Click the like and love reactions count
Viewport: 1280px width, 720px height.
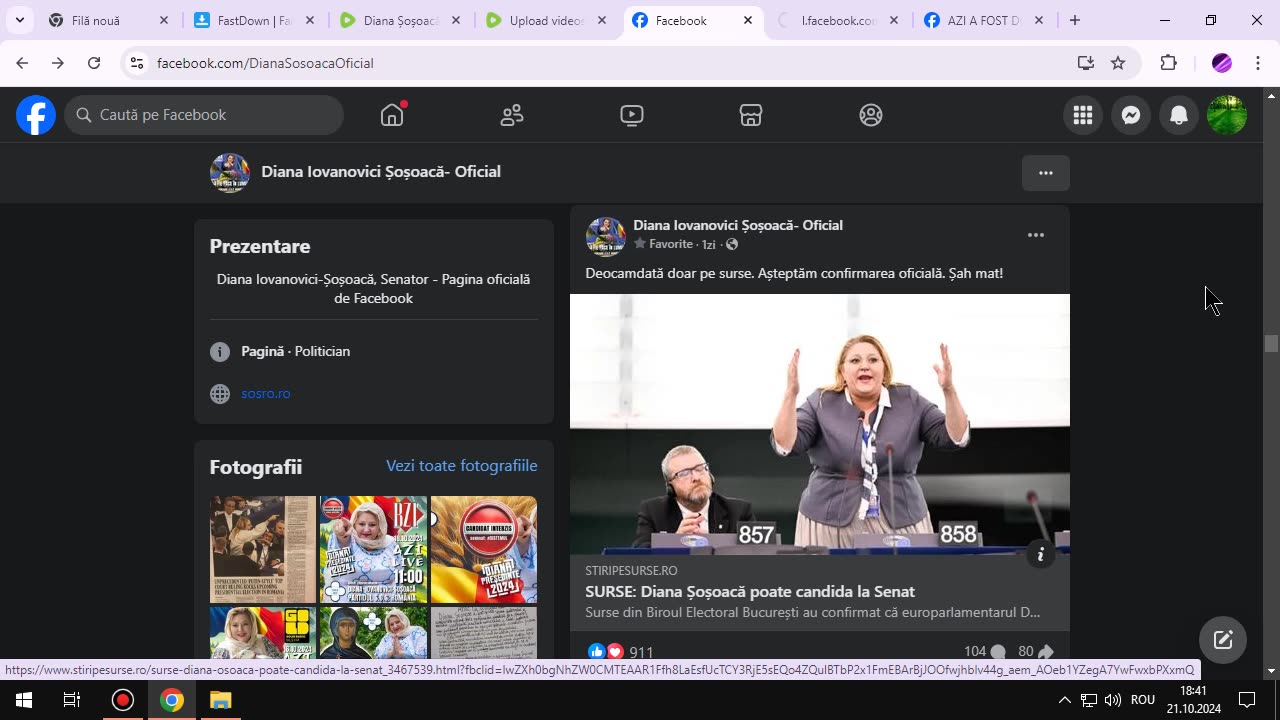tap(621, 652)
